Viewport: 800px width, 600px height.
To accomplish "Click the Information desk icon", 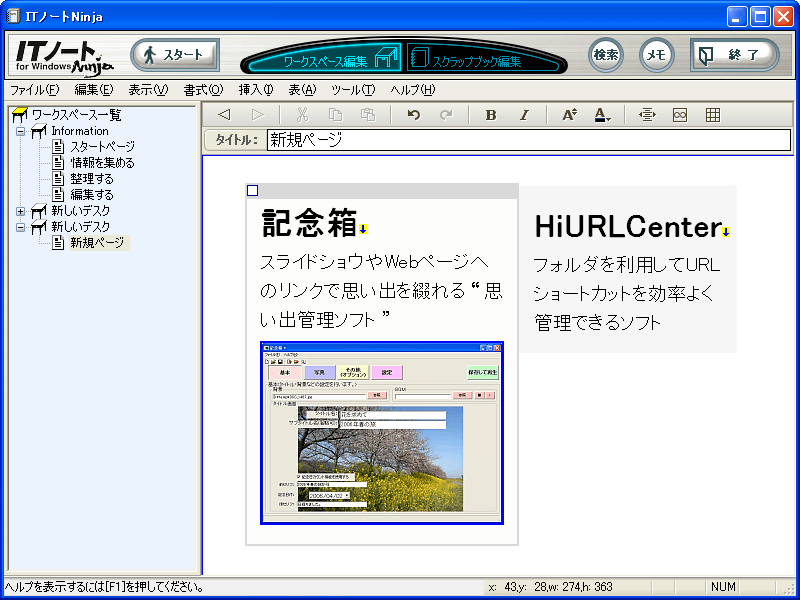I will pos(39,131).
